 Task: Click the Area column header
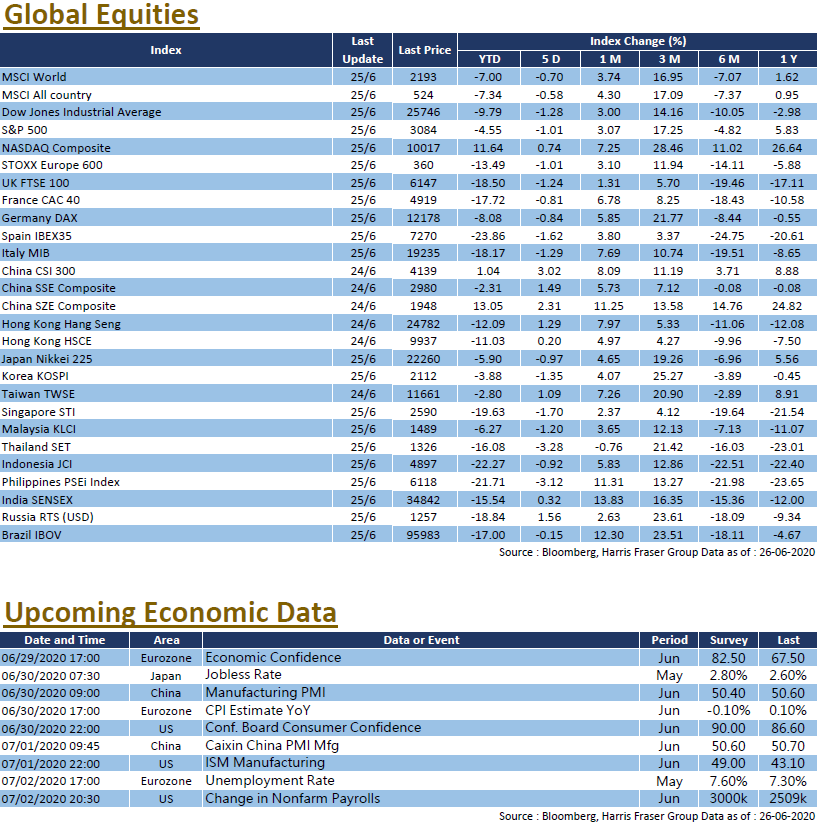tap(166, 640)
